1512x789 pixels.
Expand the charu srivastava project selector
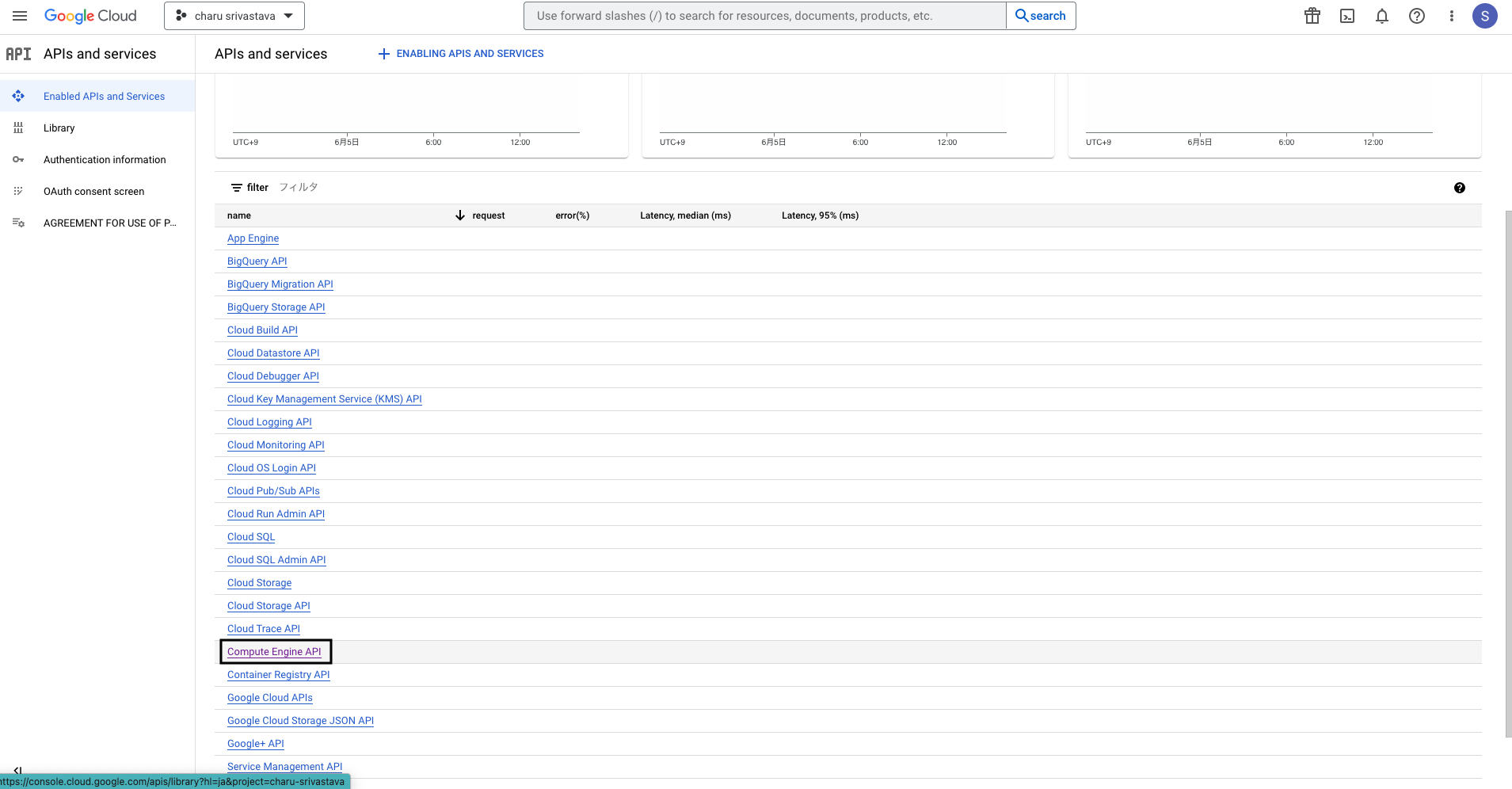pos(234,15)
